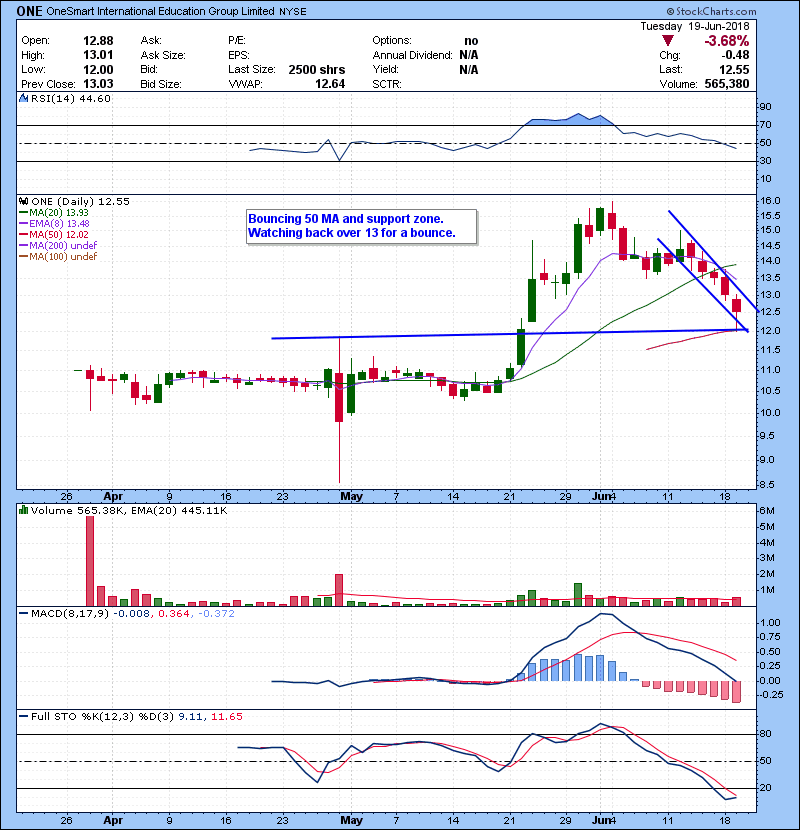Click the SCTR label
Image resolution: width=800 pixels, height=830 pixels.
[x=387, y=84]
